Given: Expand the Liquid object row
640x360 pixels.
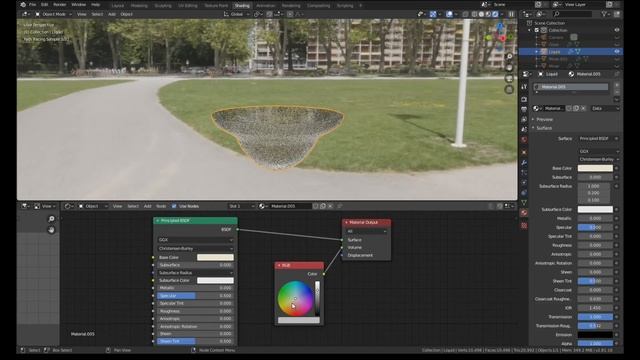Looking at the screenshot, I should click(x=536, y=52).
